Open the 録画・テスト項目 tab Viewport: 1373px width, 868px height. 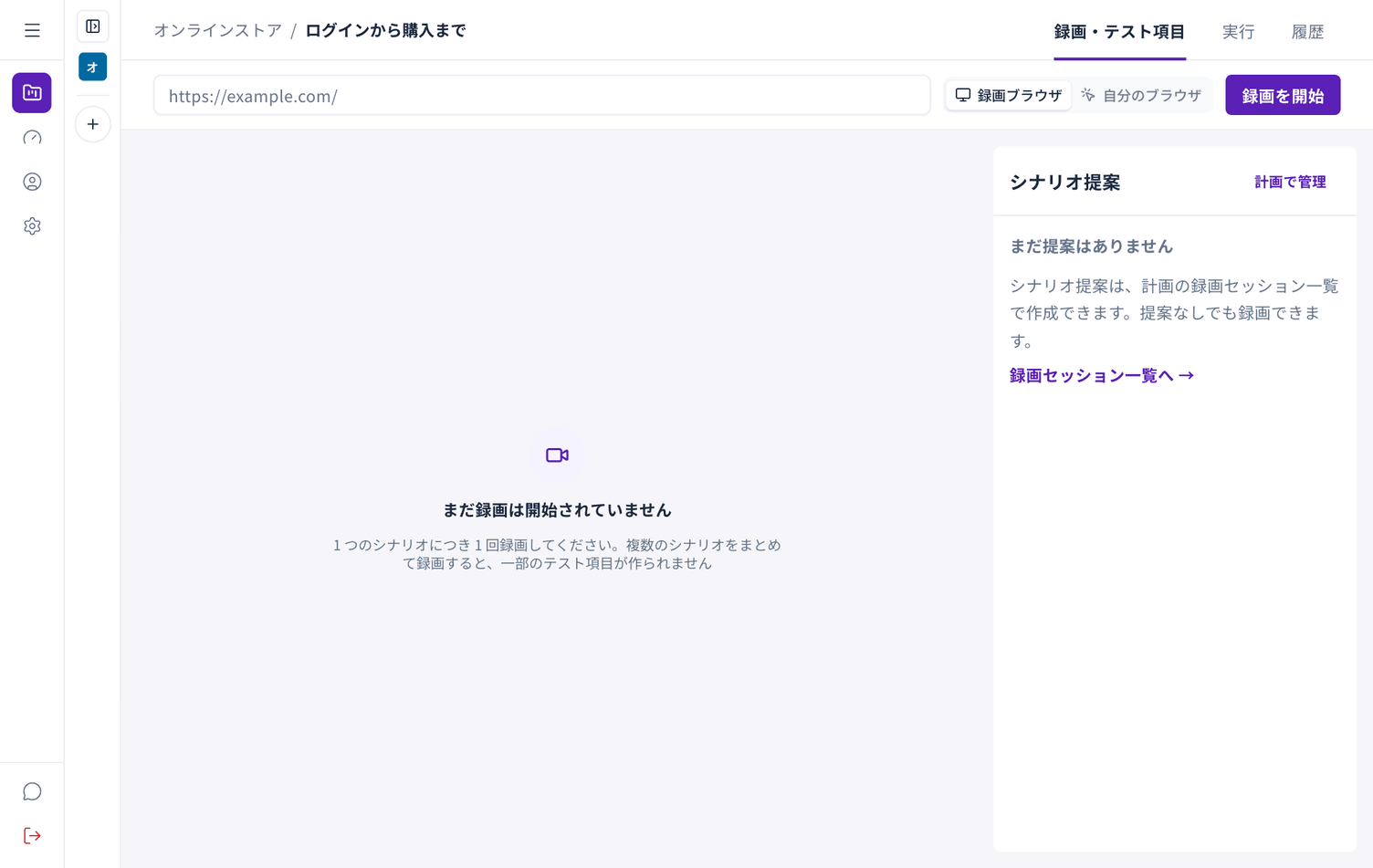pos(1119,32)
